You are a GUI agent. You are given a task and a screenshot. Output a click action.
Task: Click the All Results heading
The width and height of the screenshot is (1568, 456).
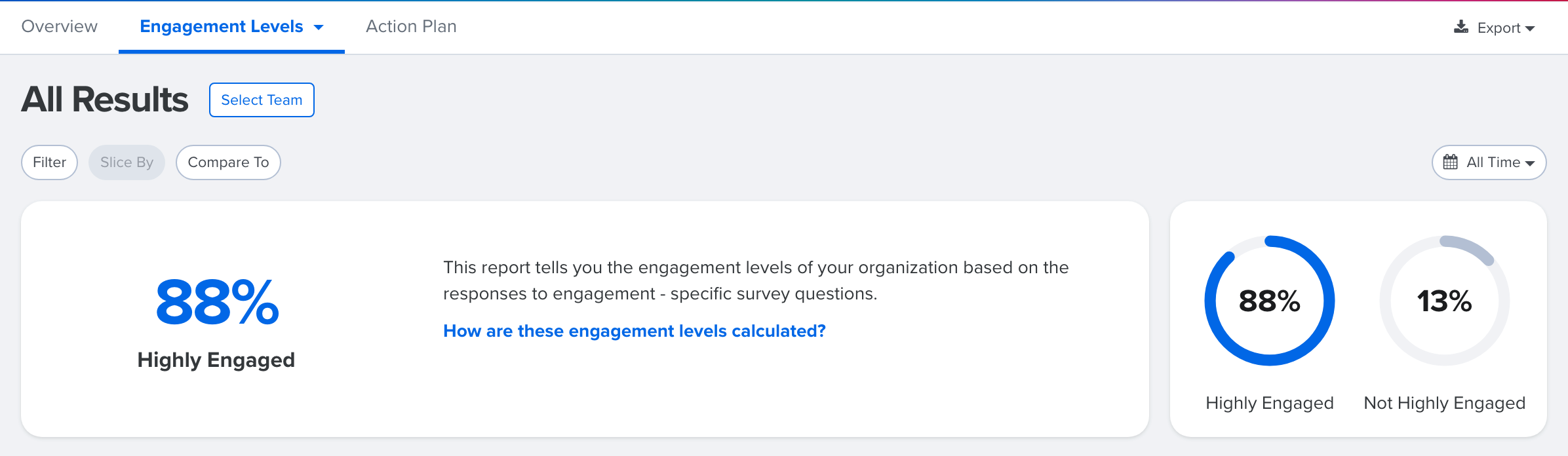(x=105, y=100)
